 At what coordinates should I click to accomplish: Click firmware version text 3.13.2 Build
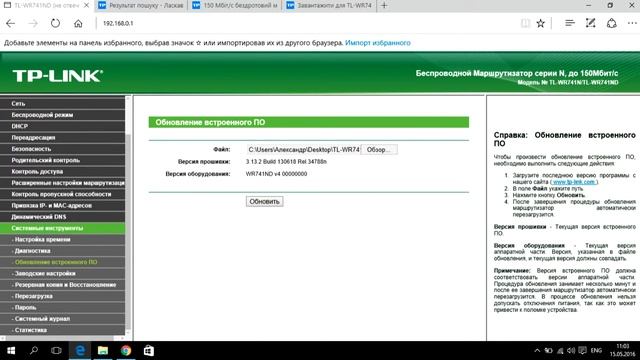(286, 162)
